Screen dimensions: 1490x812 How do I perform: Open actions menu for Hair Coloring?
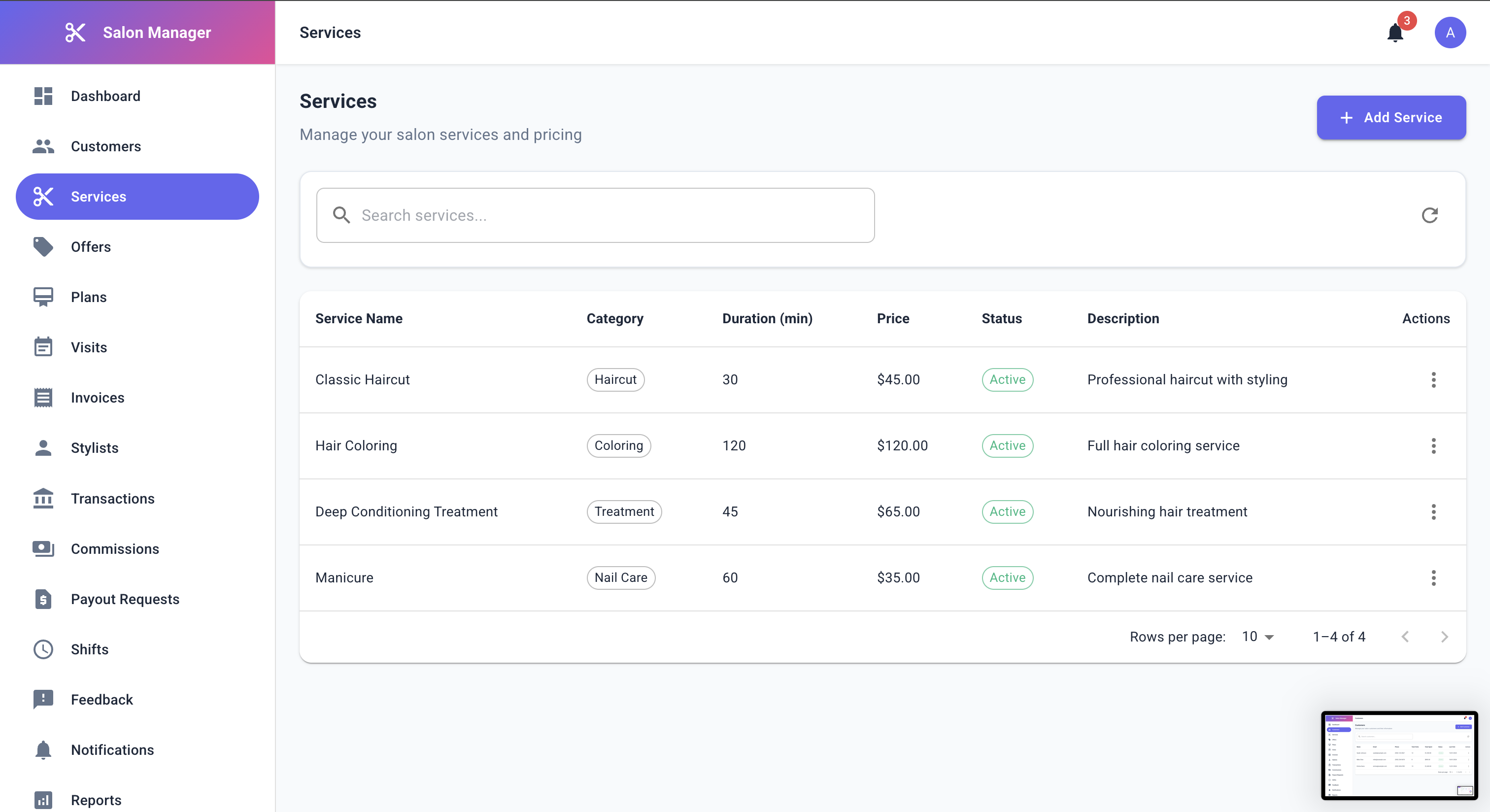(1433, 446)
